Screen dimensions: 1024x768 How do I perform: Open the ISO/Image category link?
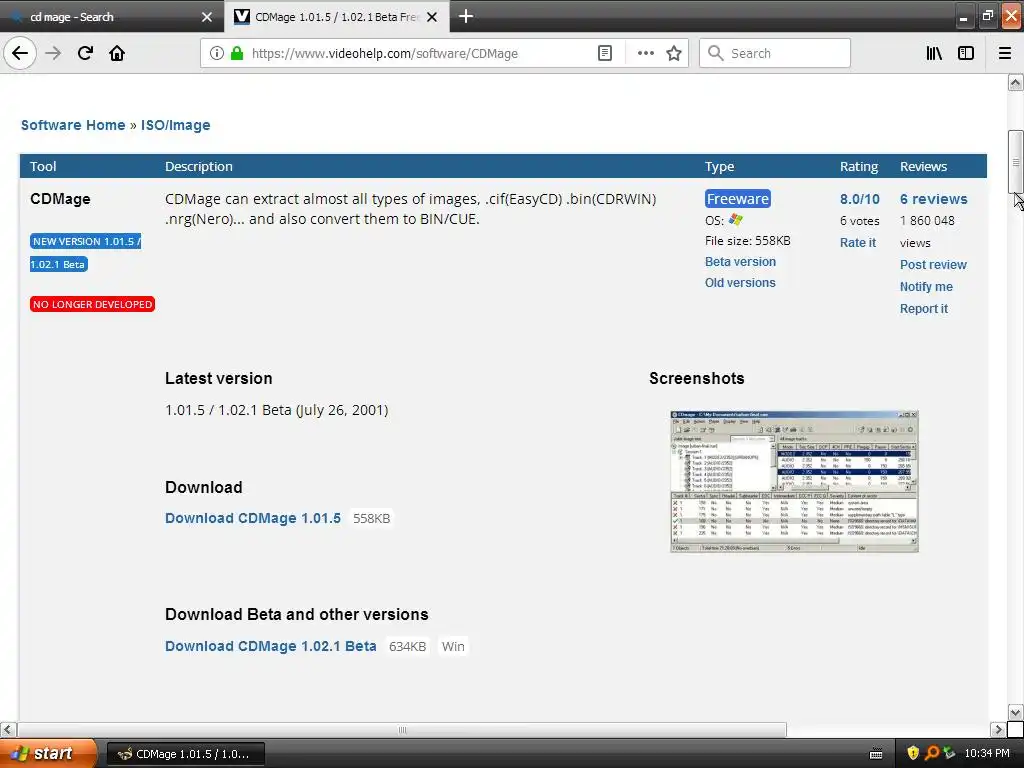(175, 125)
